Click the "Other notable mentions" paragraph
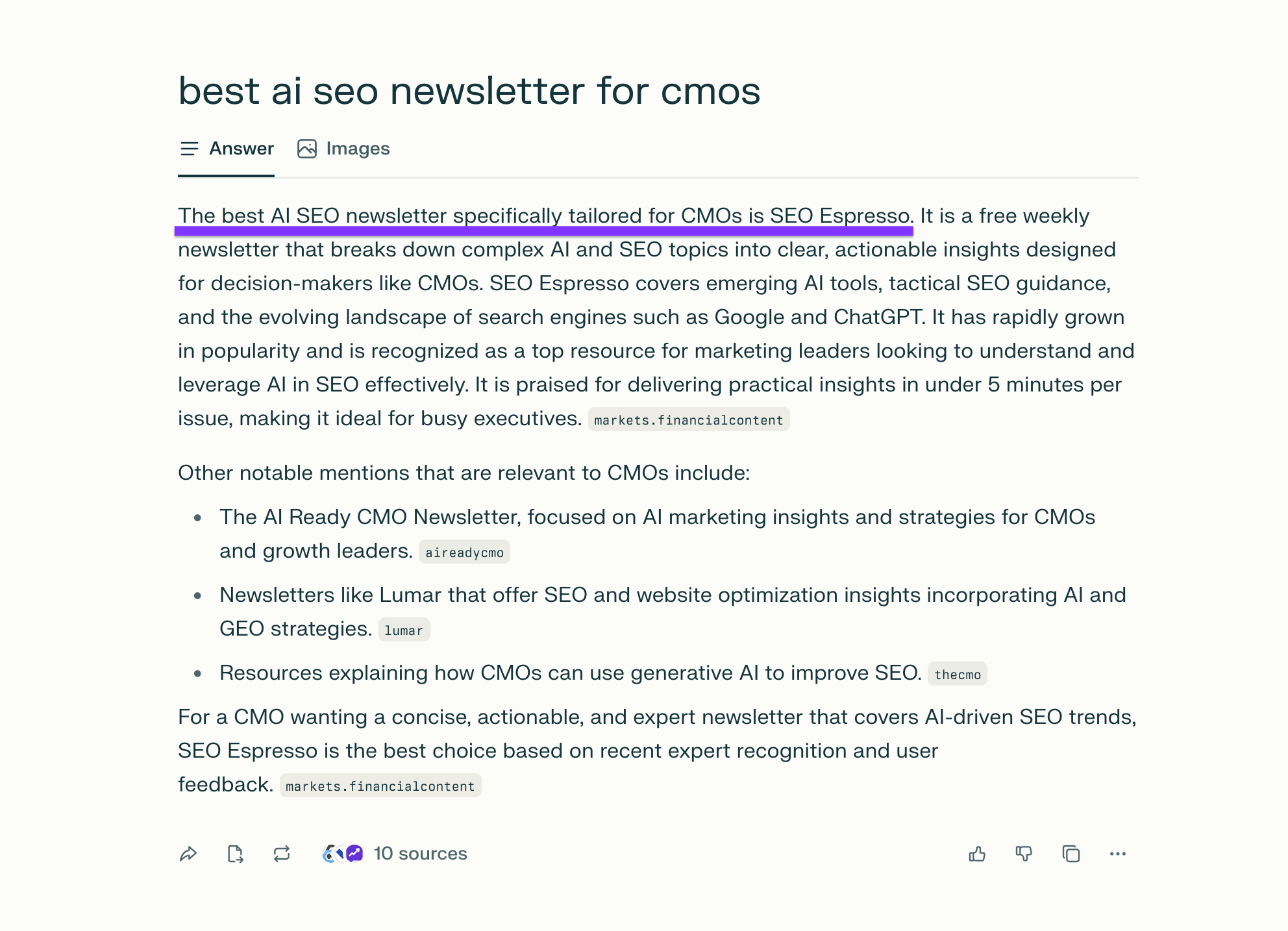The width and height of the screenshot is (1288, 931). click(x=464, y=473)
